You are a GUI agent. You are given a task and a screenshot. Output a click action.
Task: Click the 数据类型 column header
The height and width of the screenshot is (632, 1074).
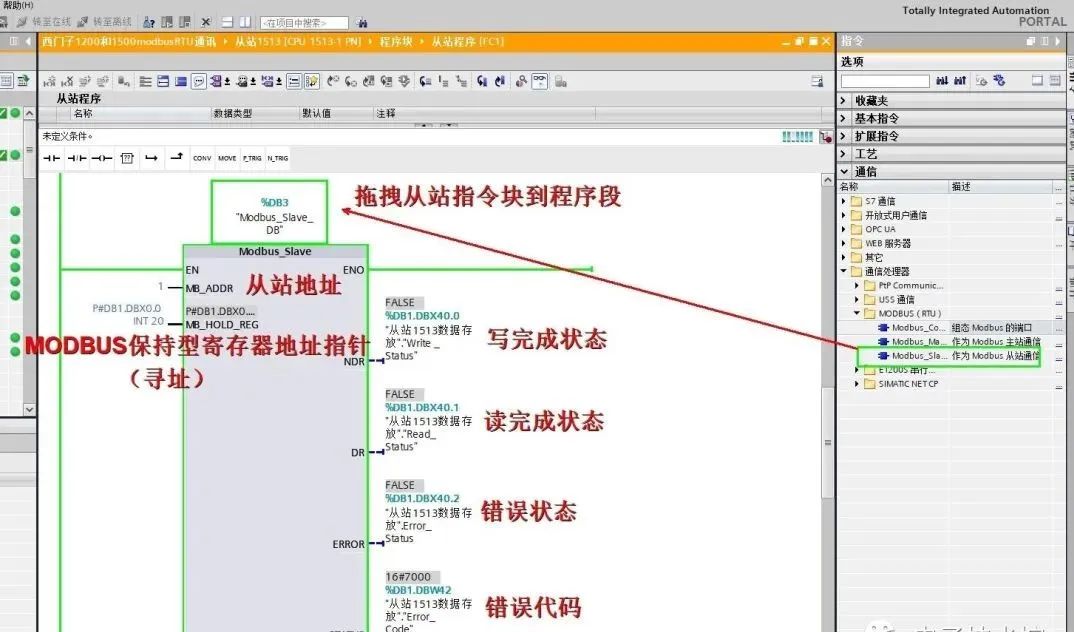tap(233, 114)
